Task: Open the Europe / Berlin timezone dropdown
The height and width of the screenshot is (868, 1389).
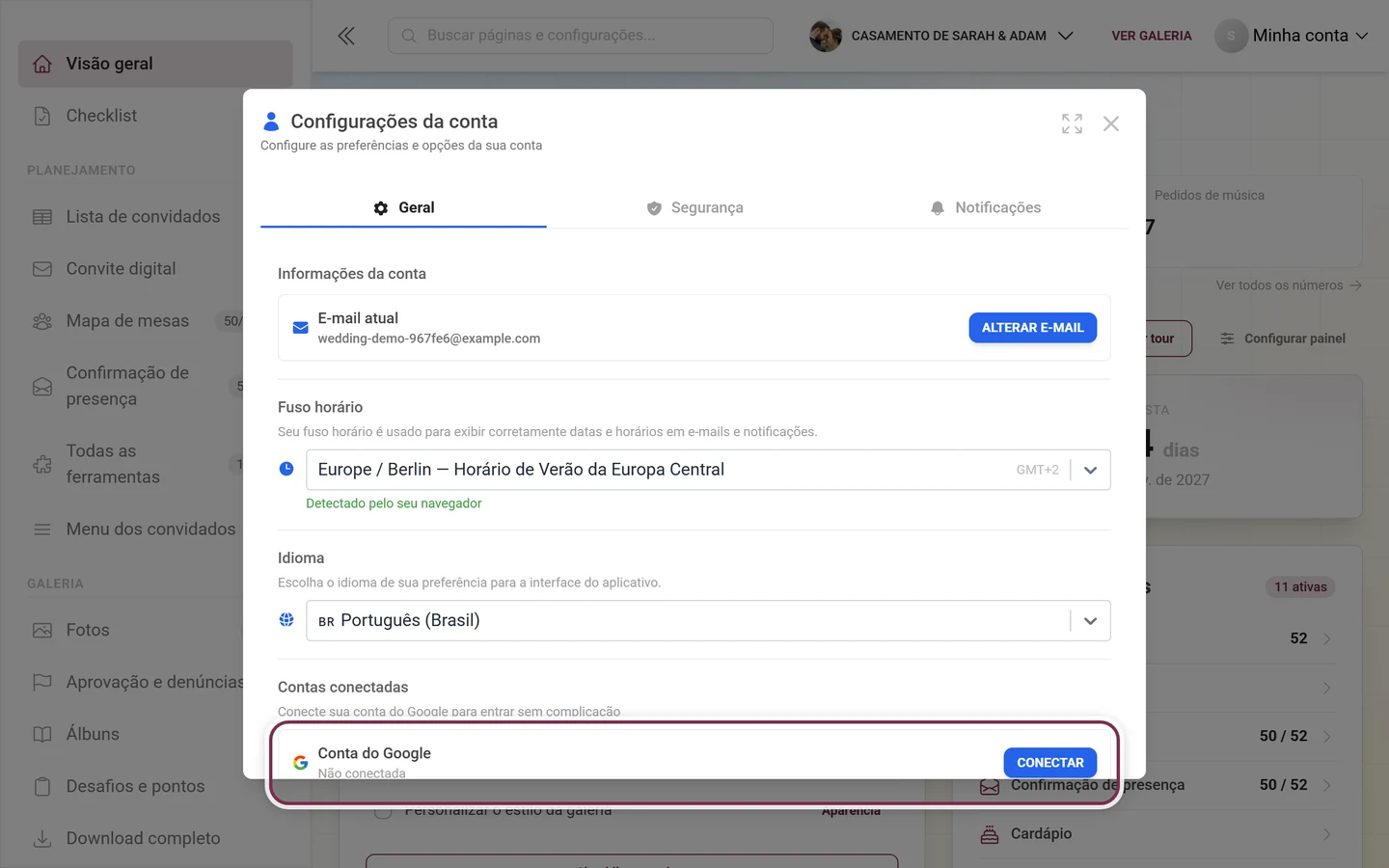Action: [708, 470]
